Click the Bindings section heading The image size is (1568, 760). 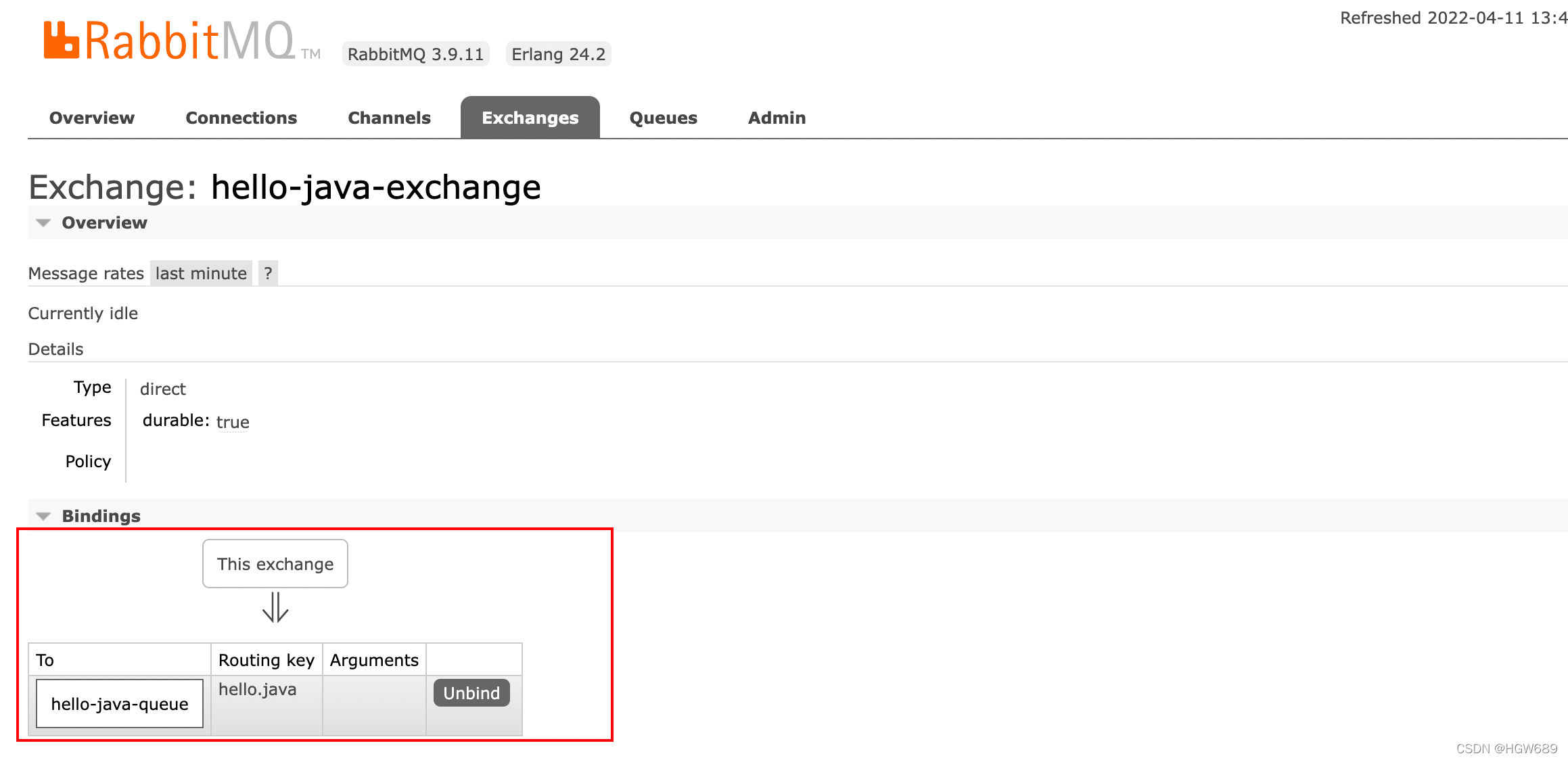pos(101,516)
